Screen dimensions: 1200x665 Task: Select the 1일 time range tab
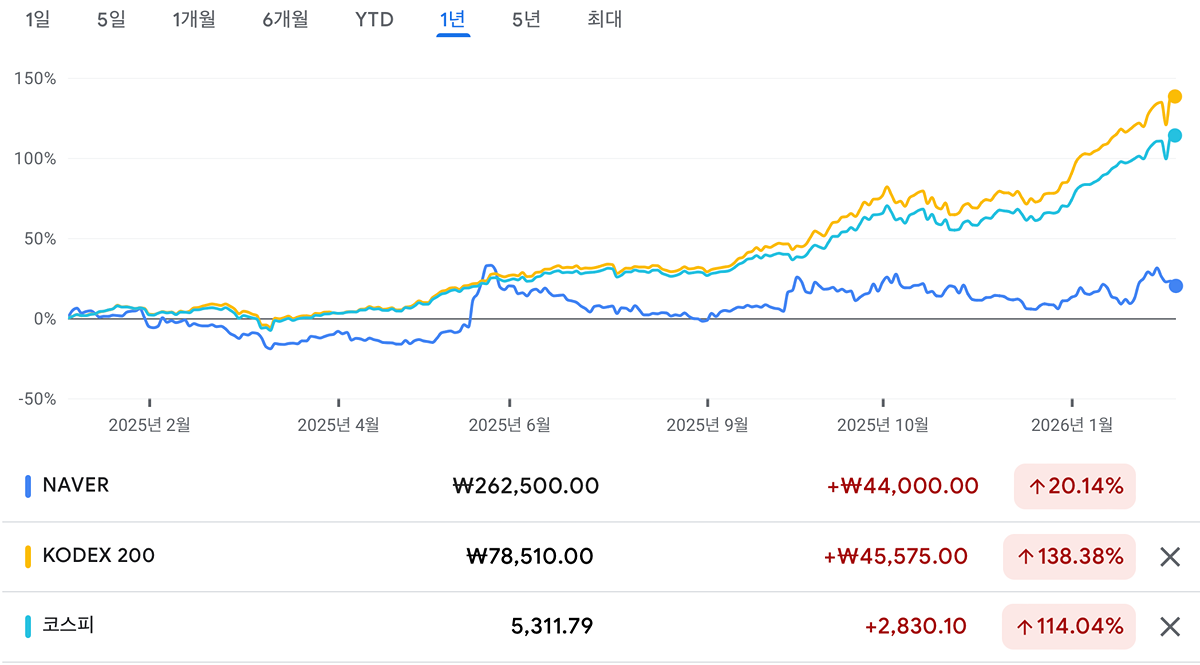click(x=37, y=19)
